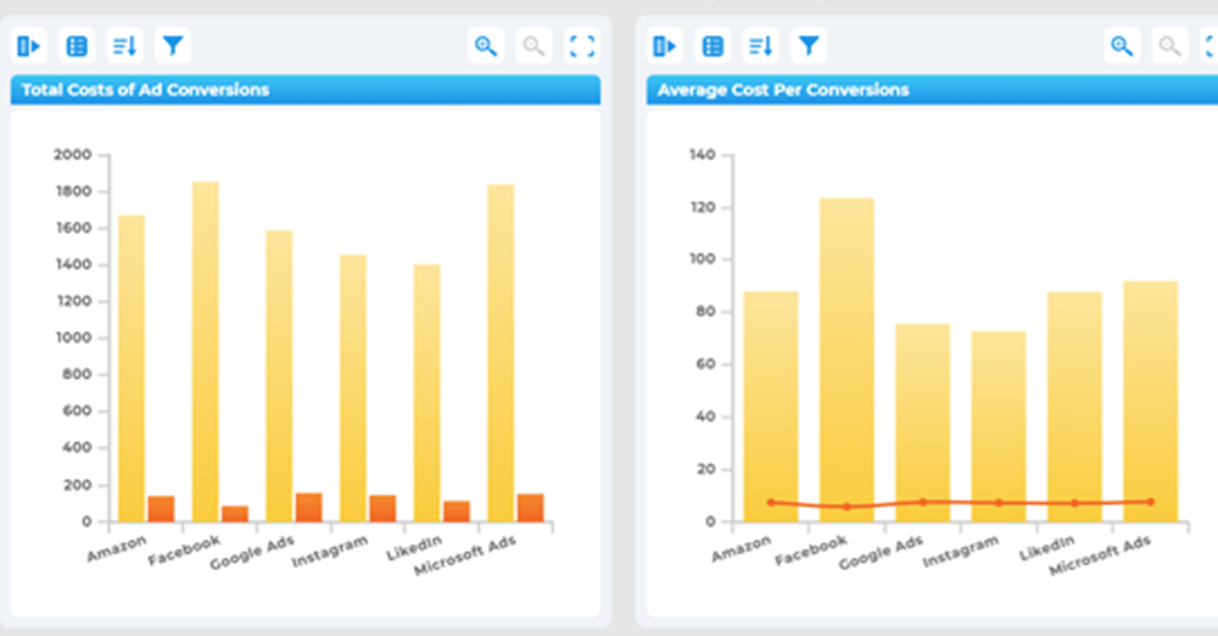This screenshot has height=636, width=1218.
Task: Click the drill-down play icon in Total Costs panel
Action: [x=29, y=45]
